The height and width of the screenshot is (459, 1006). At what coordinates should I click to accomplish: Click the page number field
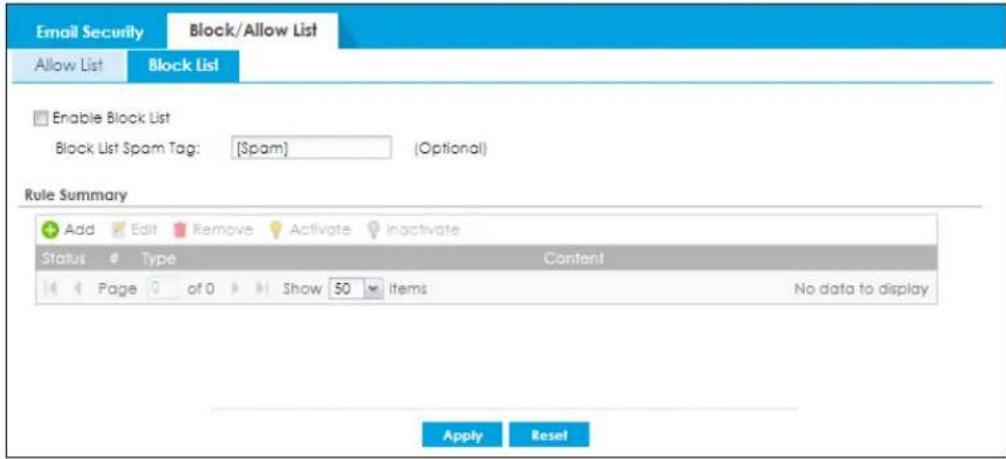(163, 288)
